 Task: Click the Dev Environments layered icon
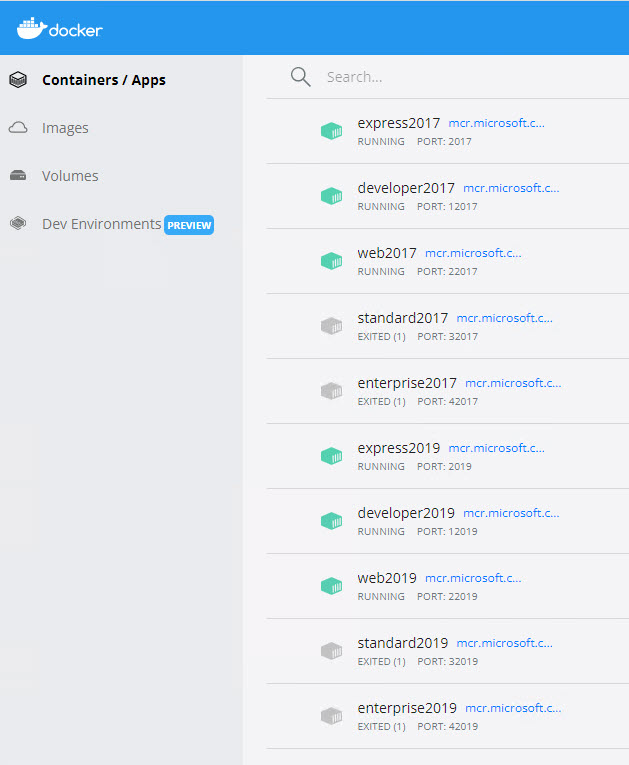click(18, 223)
